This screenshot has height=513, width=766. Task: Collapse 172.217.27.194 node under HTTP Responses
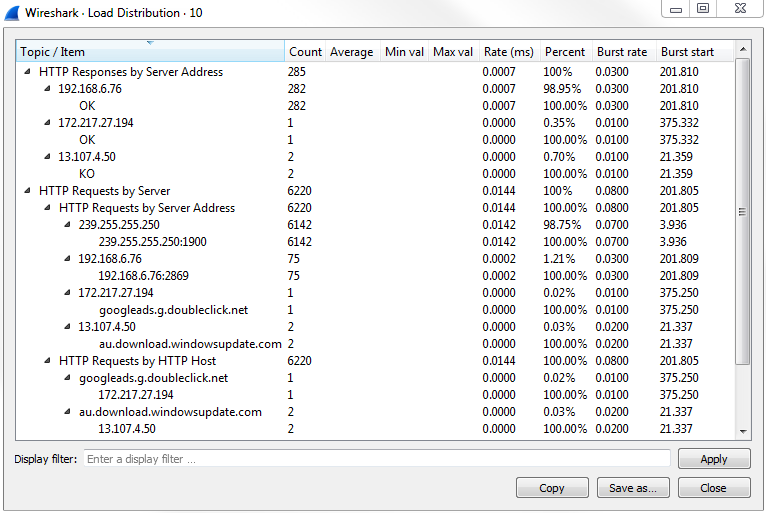(x=47, y=123)
